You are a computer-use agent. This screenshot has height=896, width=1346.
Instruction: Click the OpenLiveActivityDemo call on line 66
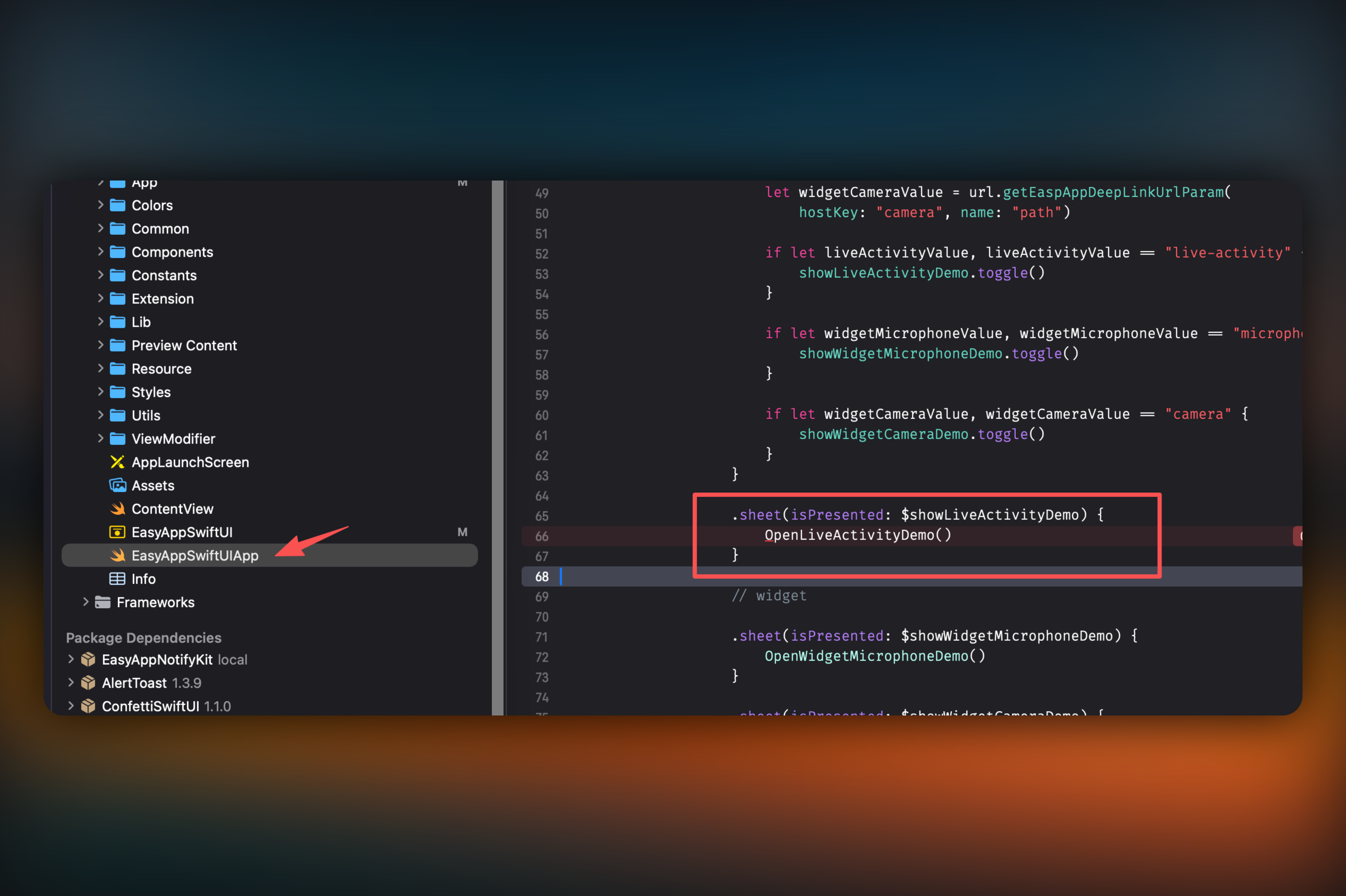(857, 535)
